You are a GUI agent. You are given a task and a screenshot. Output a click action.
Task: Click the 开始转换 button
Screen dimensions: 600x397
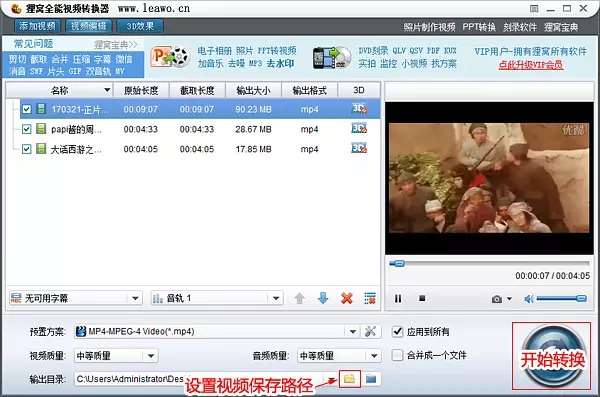551,356
